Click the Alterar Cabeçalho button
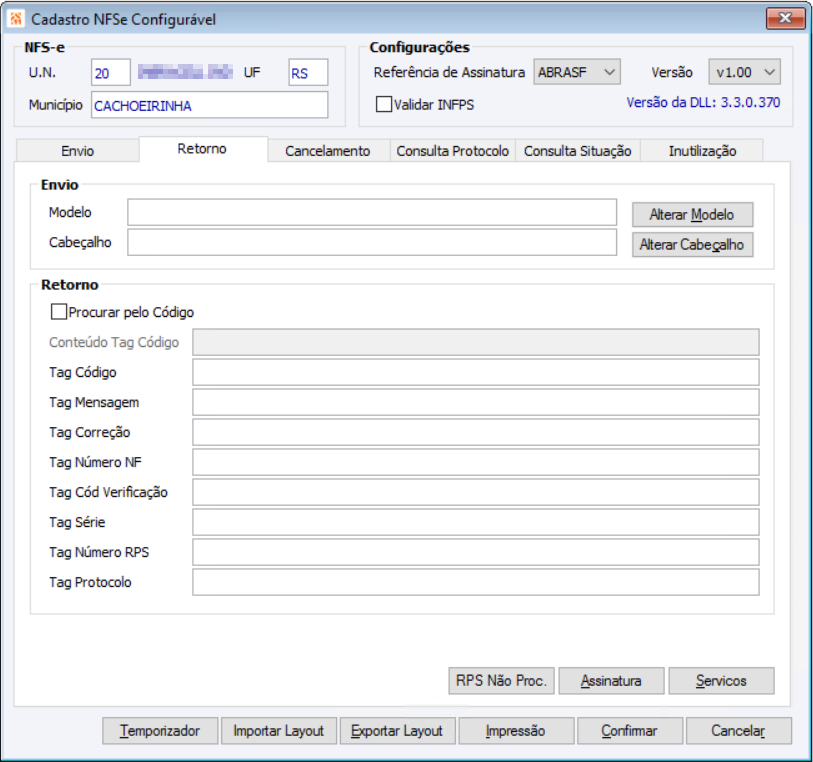The width and height of the screenshot is (813, 762). [x=692, y=245]
